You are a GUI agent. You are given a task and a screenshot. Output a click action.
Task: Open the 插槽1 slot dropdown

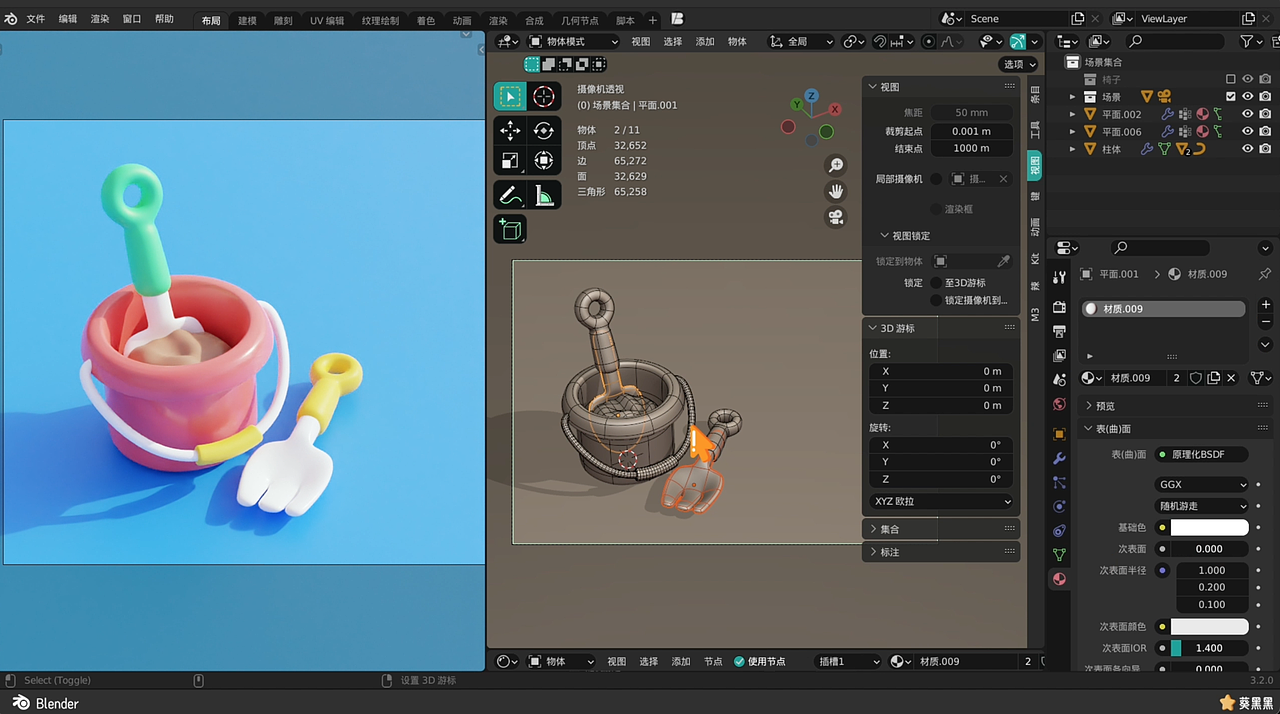[x=847, y=661]
